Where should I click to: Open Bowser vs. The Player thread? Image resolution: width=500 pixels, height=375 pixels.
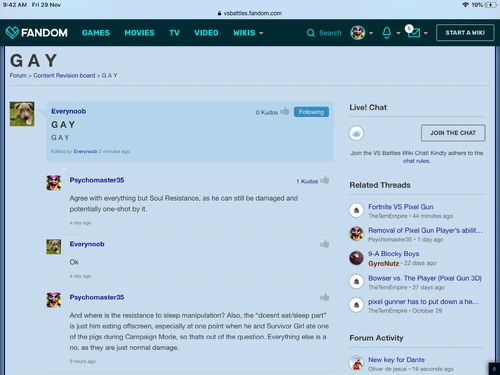pos(425,278)
